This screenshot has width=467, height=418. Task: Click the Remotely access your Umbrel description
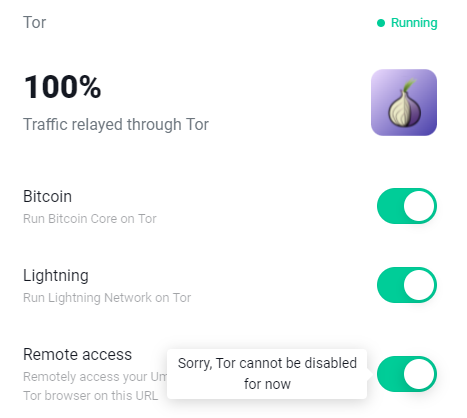(95, 377)
